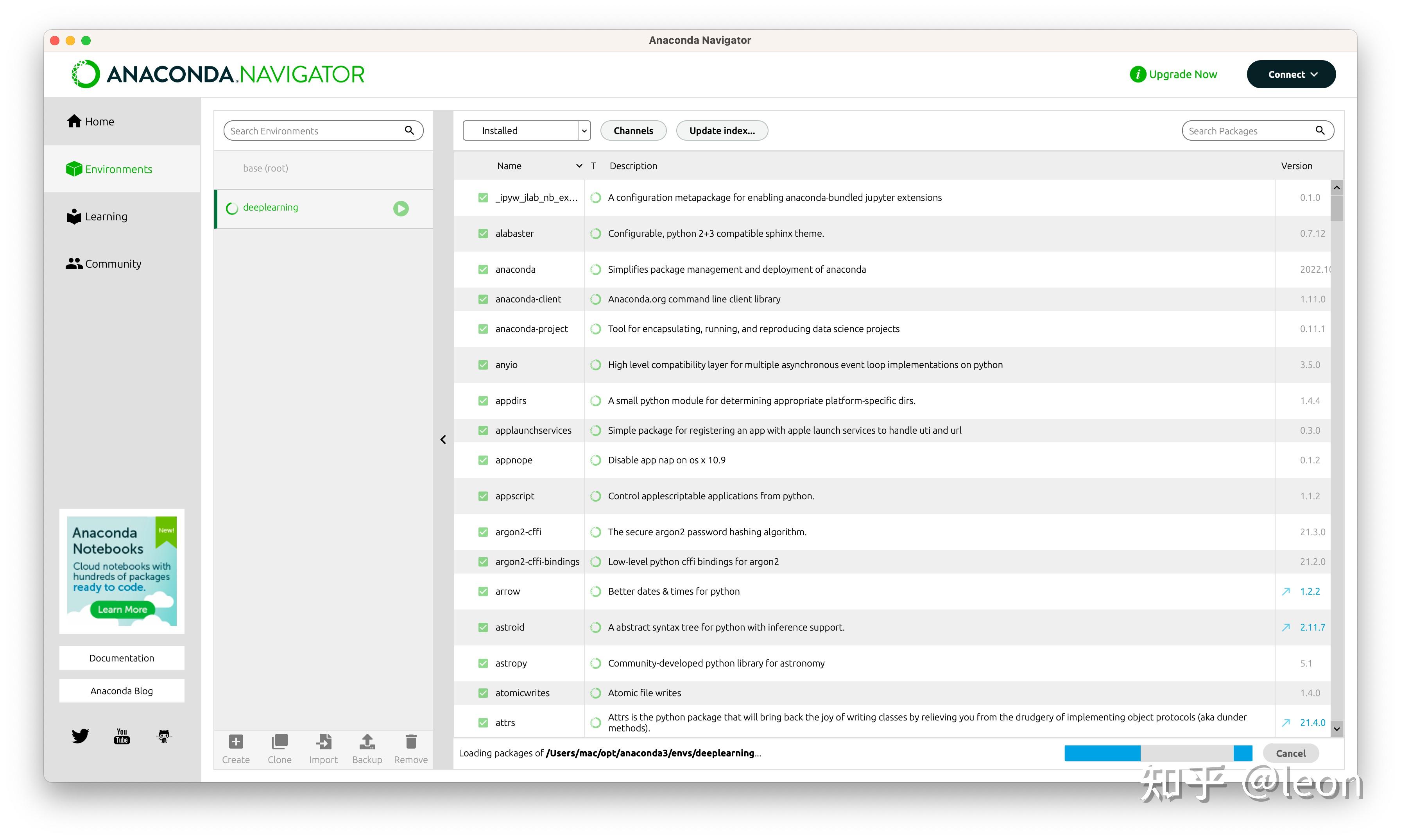The width and height of the screenshot is (1401, 840).
Task: Toggle the anyio package checkbox
Action: 483,365
